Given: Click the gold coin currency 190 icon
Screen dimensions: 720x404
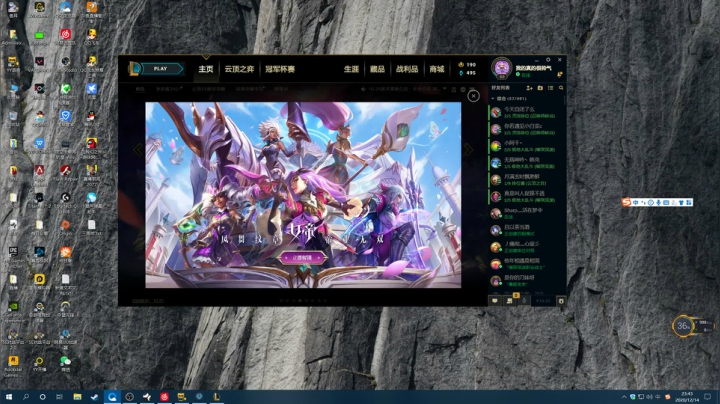Looking at the screenshot, I should point(461,65).
